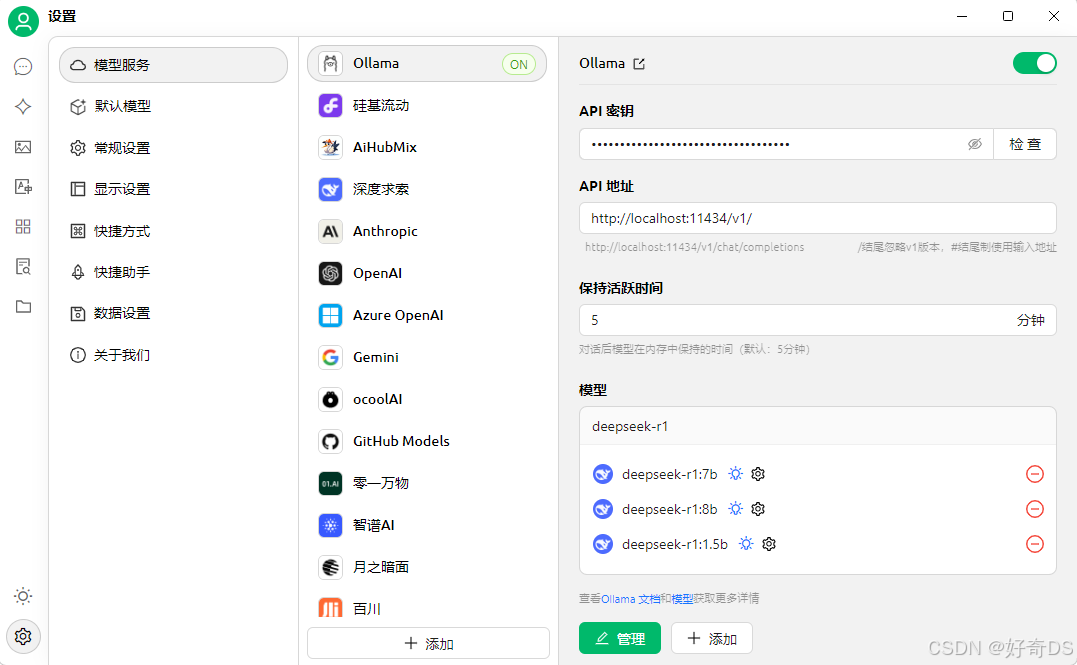Open the user avatar profile icon
Screen dimensions: 1077x665
click(x=23, y=21)
